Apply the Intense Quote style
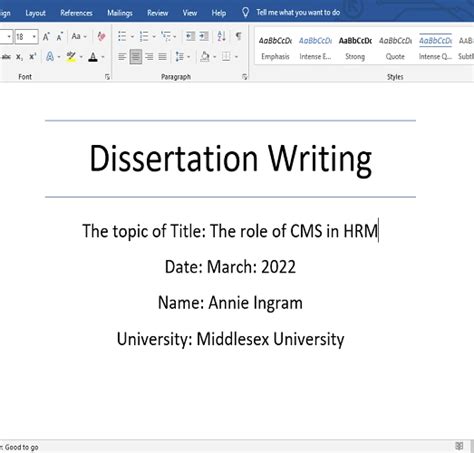This screenshot has height=453, width=474. pos(435,48)
